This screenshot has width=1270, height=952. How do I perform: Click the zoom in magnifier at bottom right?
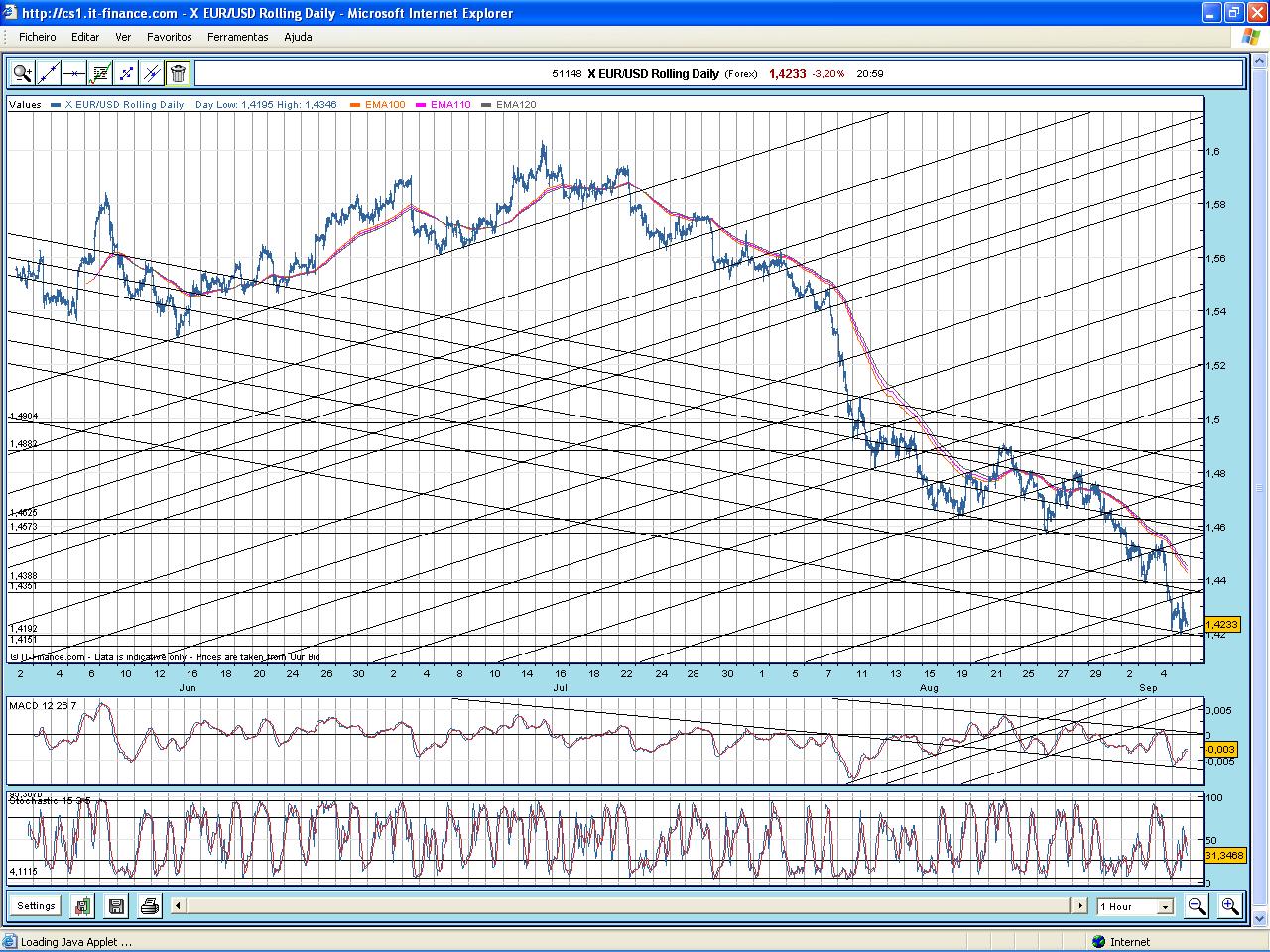(1230, 906)
